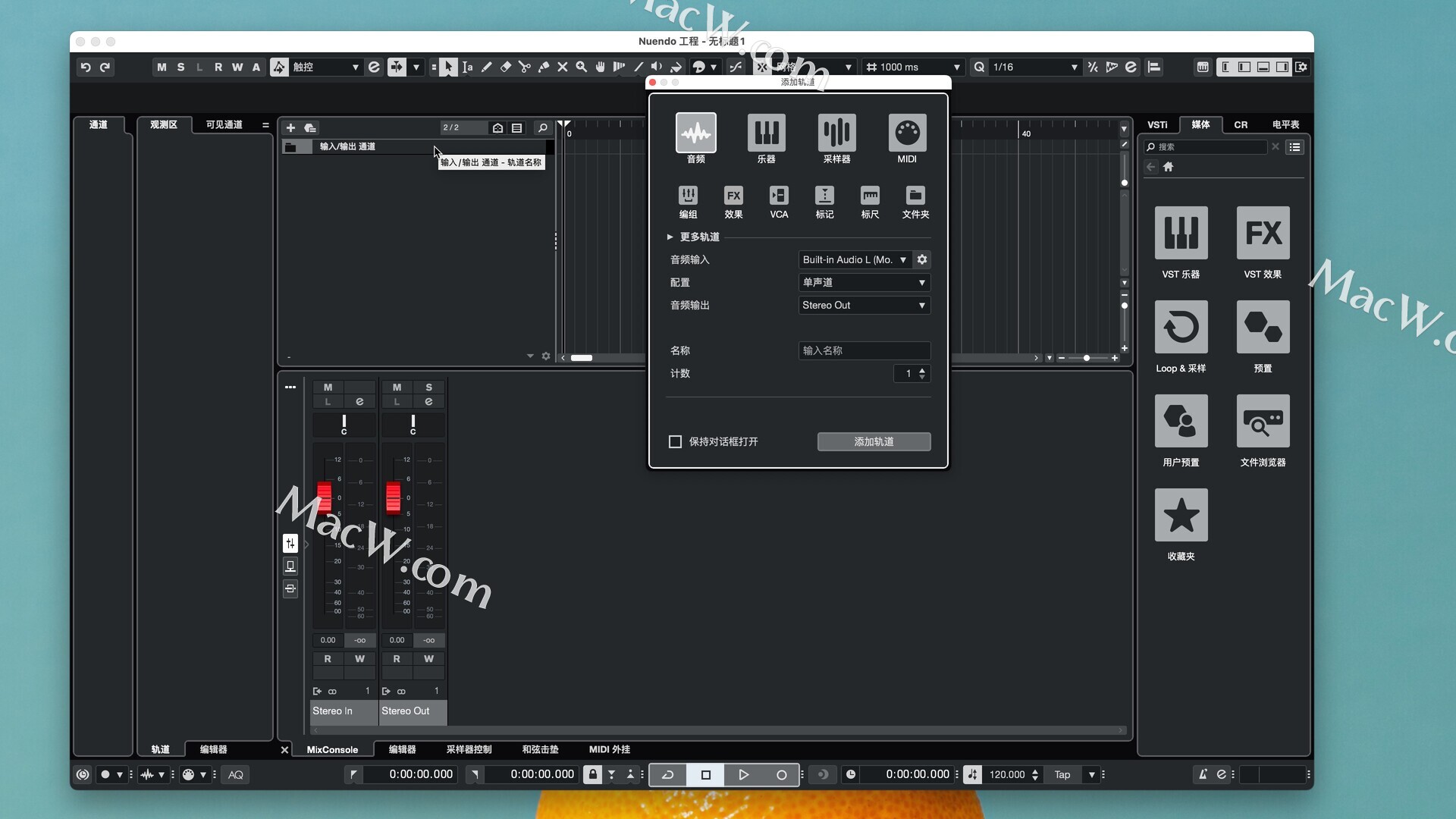Choose the Ruler (标尺) track icon
This screenshot has width=1456, height=819.
pyautogui.click(x=870, y=196)
